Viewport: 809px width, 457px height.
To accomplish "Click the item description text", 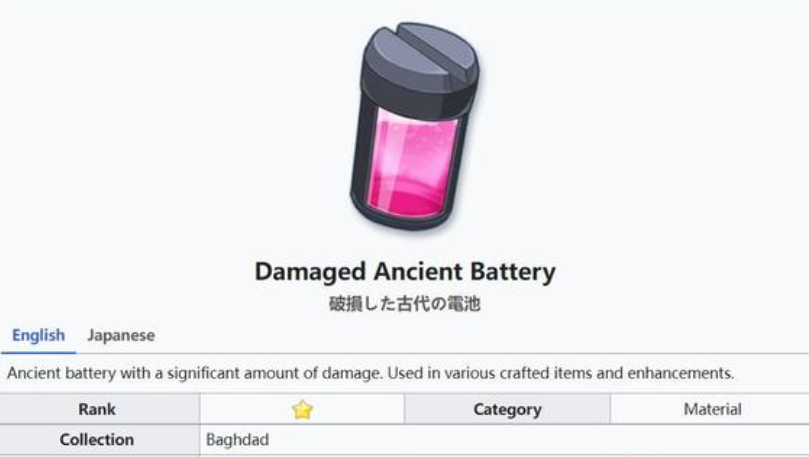I will click(370, 373).
